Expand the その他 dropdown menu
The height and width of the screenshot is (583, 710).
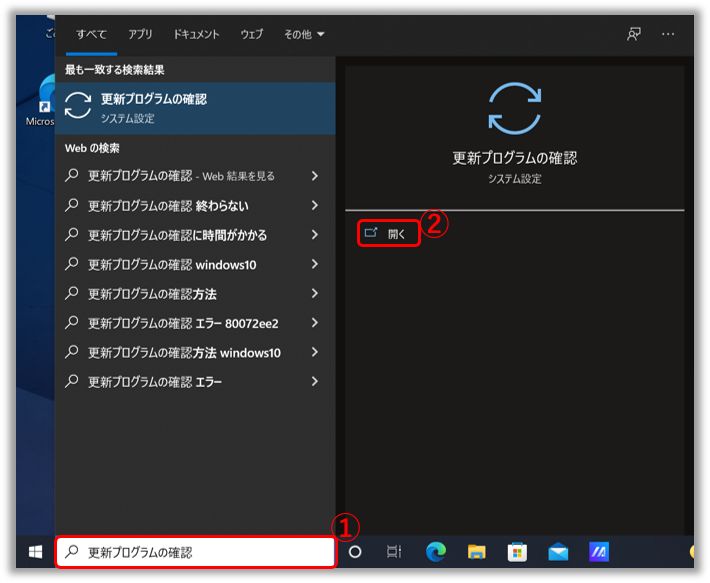[304, 34]
